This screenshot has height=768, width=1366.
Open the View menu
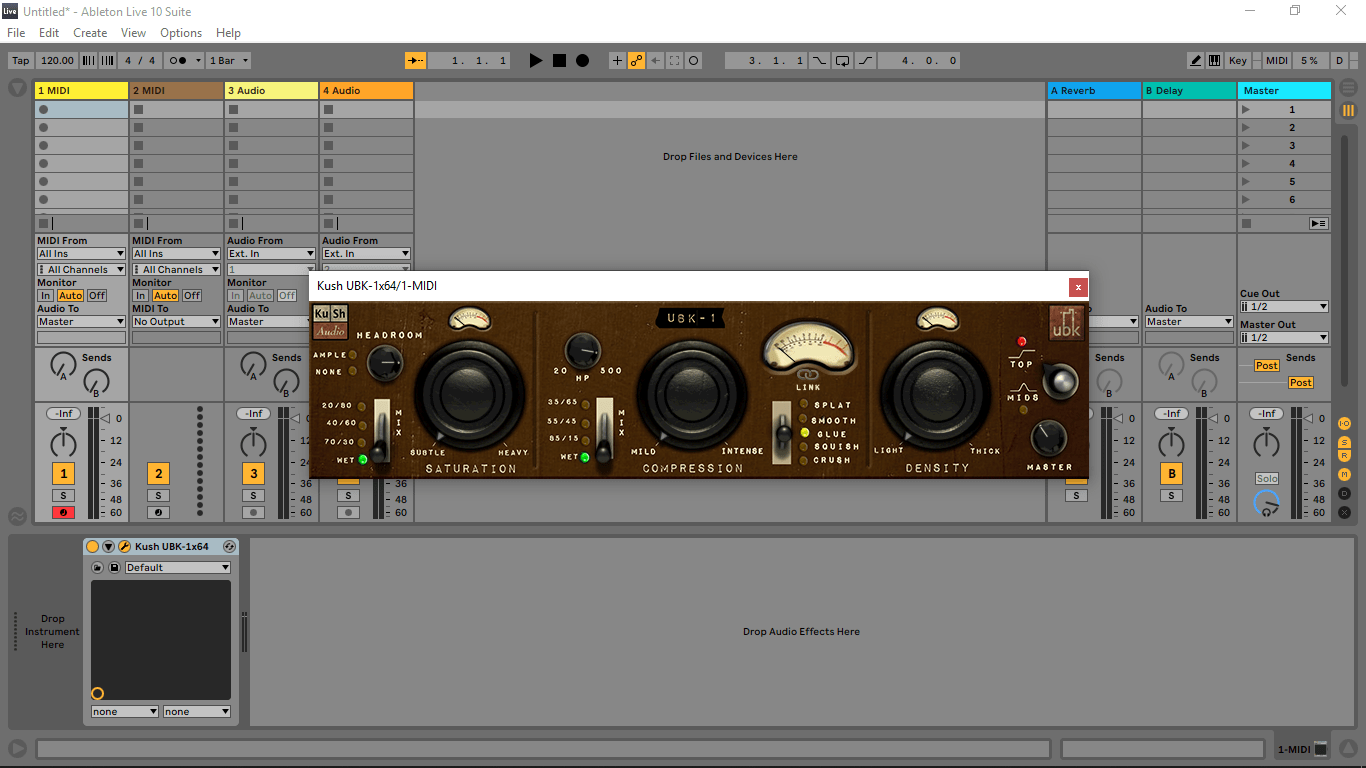click(x=133, y=33)
